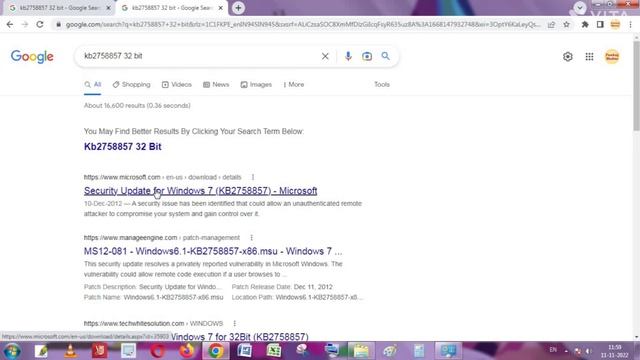640x360 pixels.
Task: Click the Google logo
Action: [32, 56]
